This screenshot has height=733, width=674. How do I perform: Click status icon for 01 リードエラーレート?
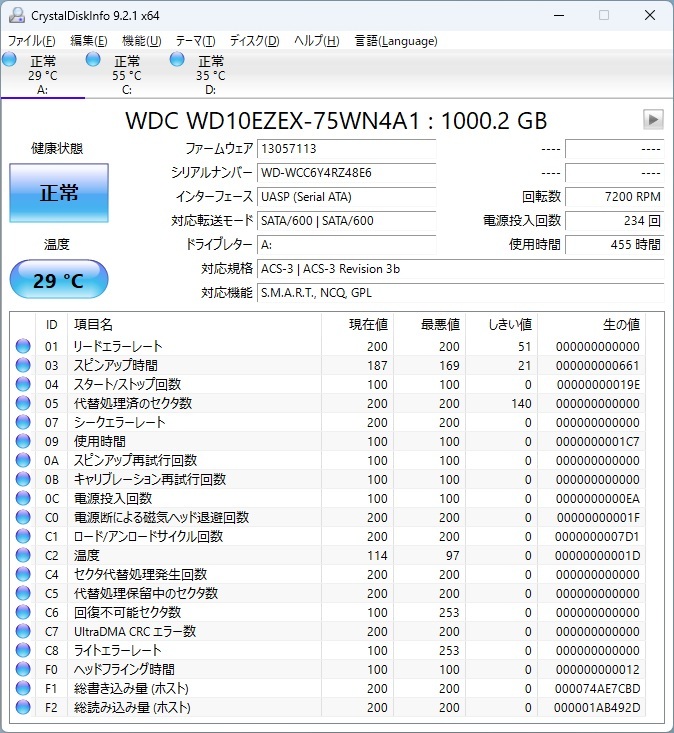point(23,346)
